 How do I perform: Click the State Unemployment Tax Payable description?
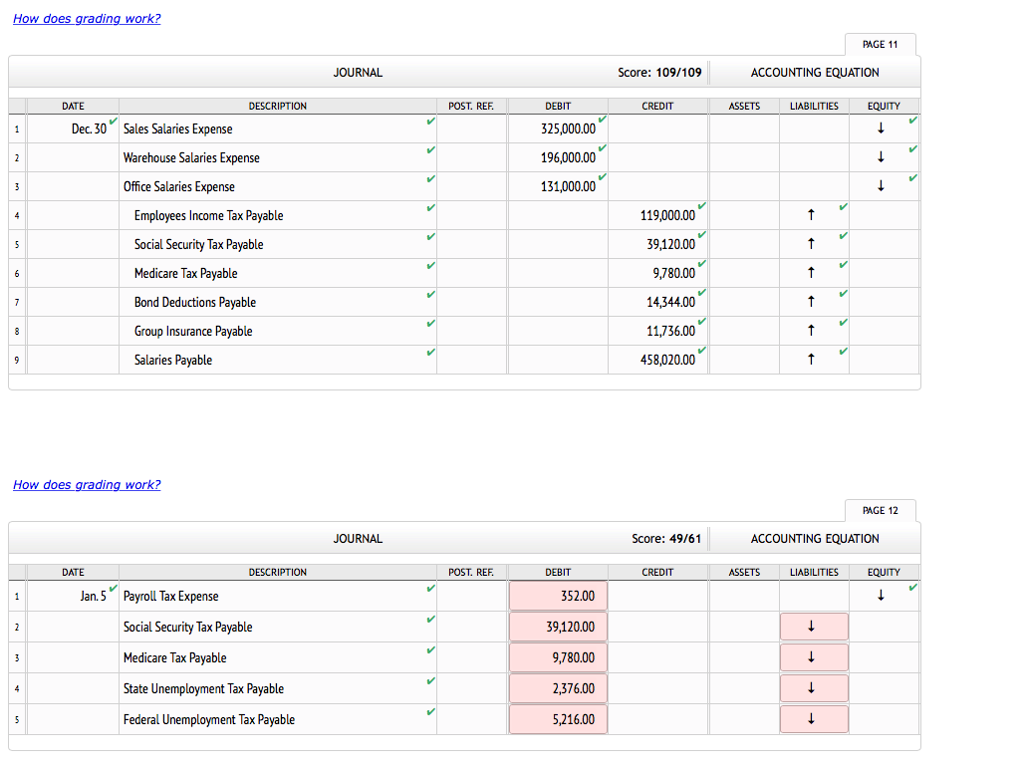203,688
